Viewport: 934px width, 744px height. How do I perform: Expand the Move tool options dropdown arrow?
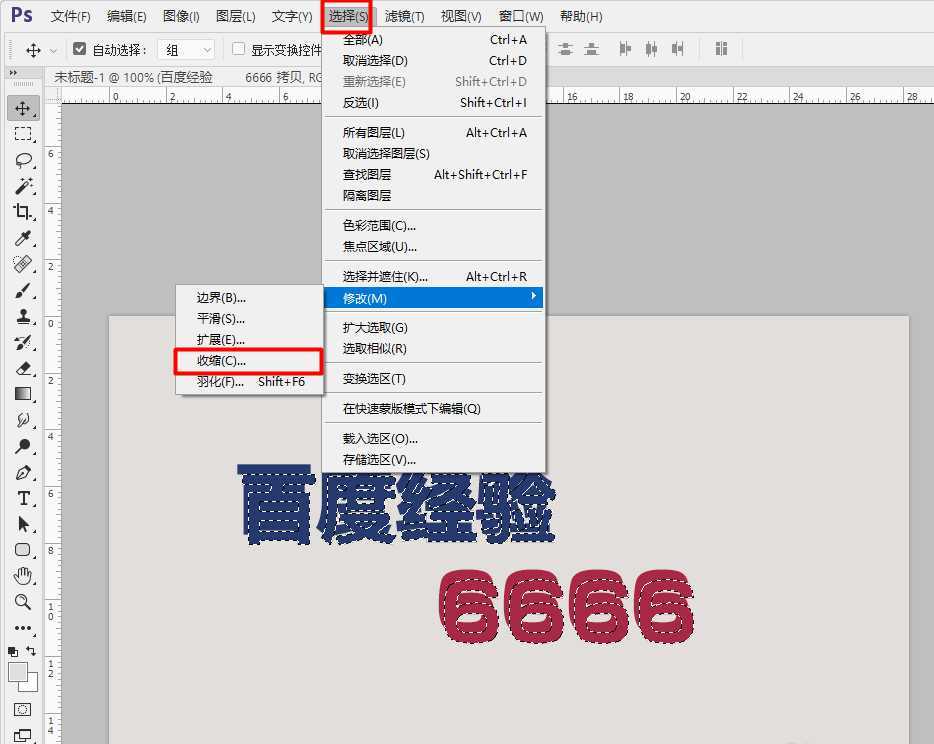point(54,48)
